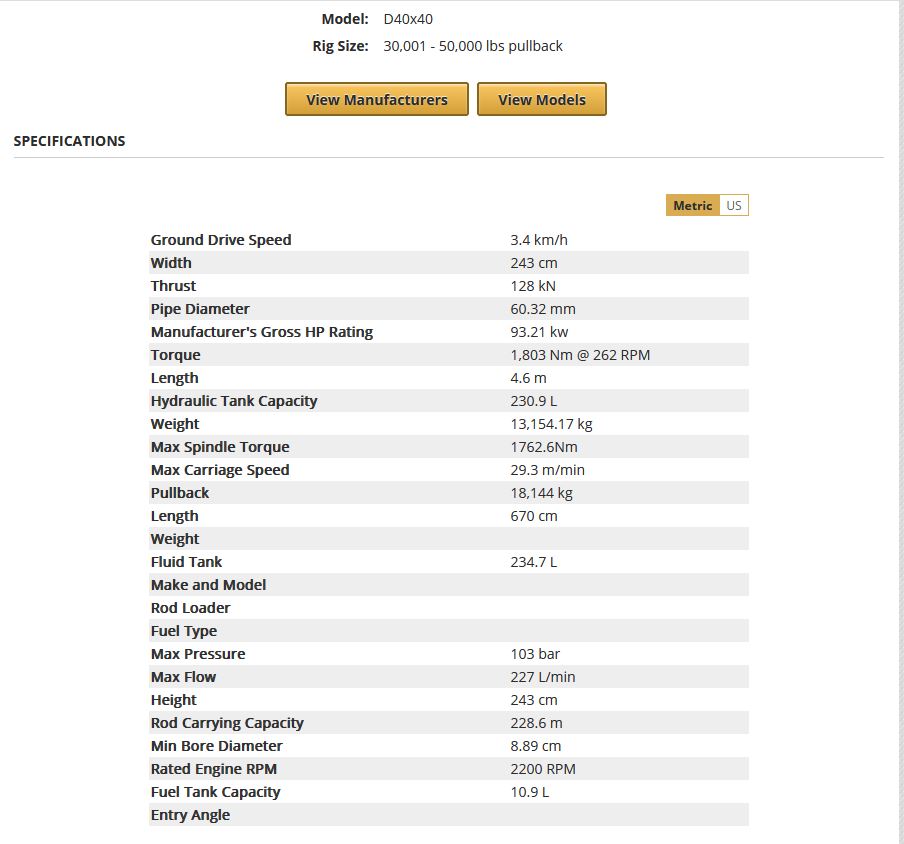This screenshot has height=844, width=904.
Task: Click the Max Spindle Torque label
Action: [220, 447]
